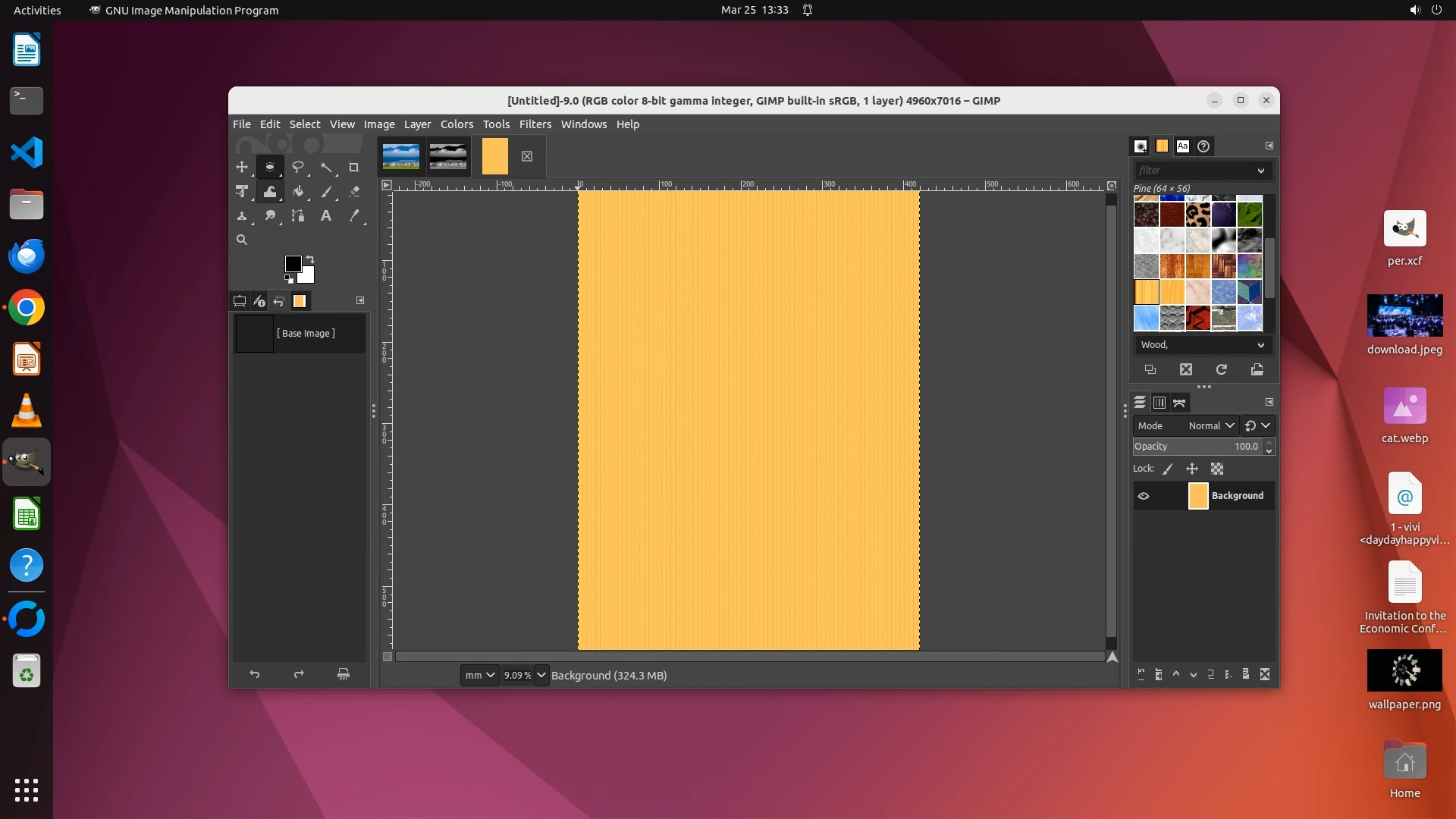
Task: Toggle the lock pixels brush icon
Action: coord(1168,469)
